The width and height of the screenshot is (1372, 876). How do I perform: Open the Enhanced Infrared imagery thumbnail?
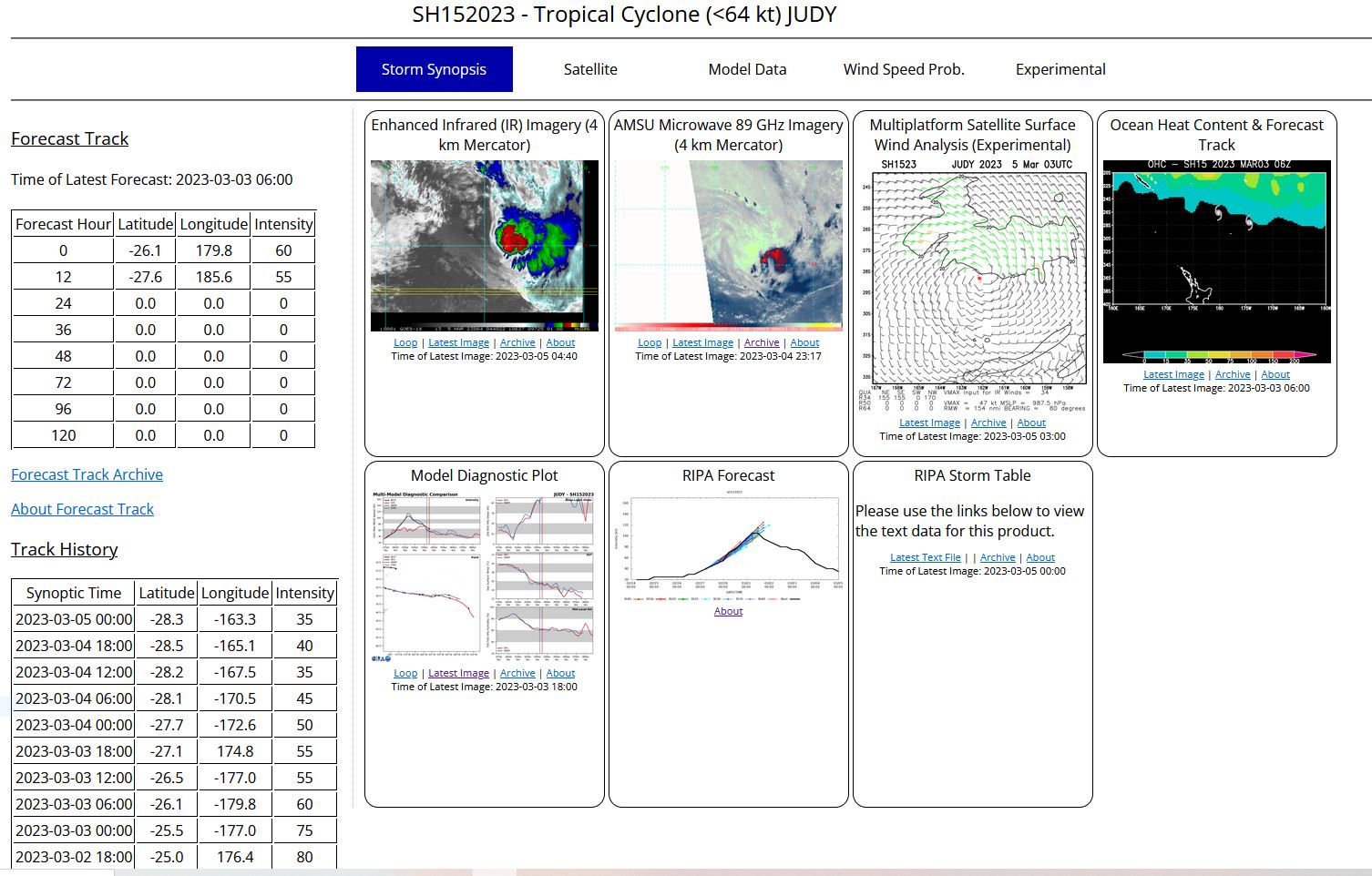point(485,246)
